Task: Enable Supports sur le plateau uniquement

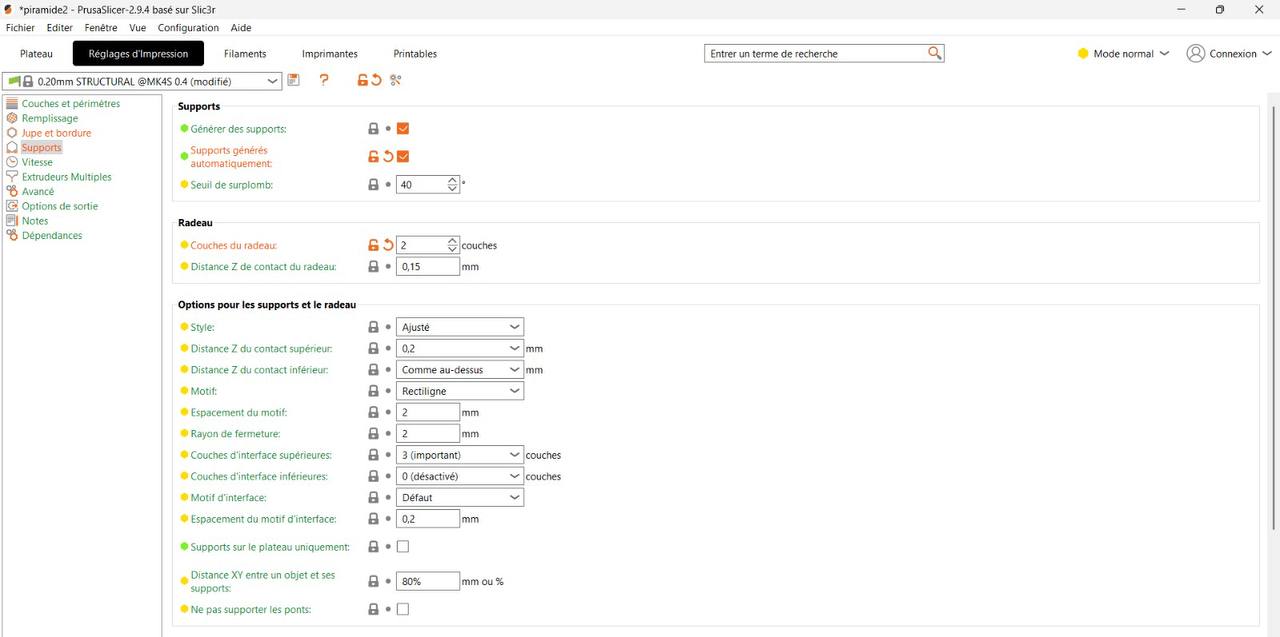Action: pyautogui.click(x=403, y=547)
